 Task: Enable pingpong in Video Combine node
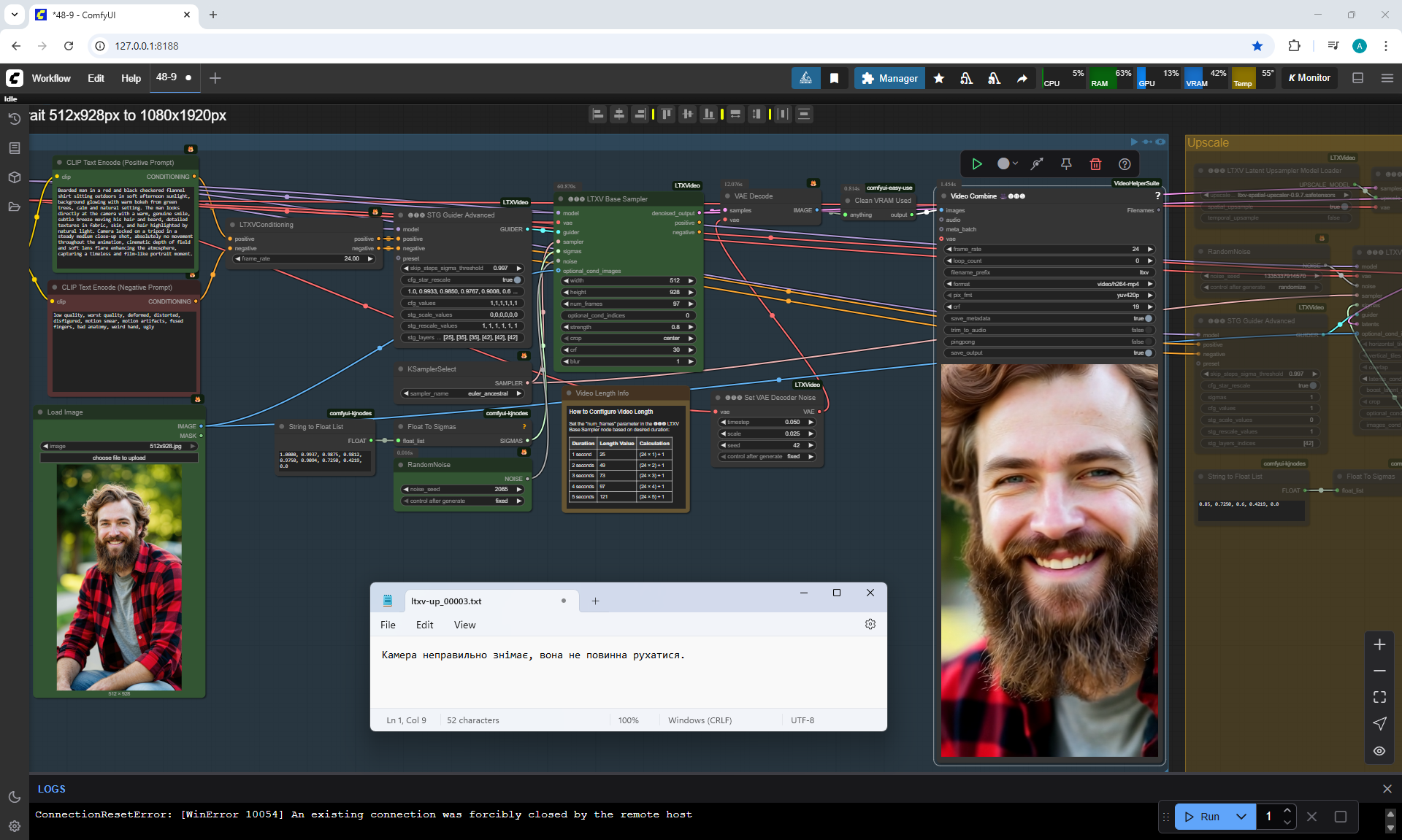(1147, 342)
